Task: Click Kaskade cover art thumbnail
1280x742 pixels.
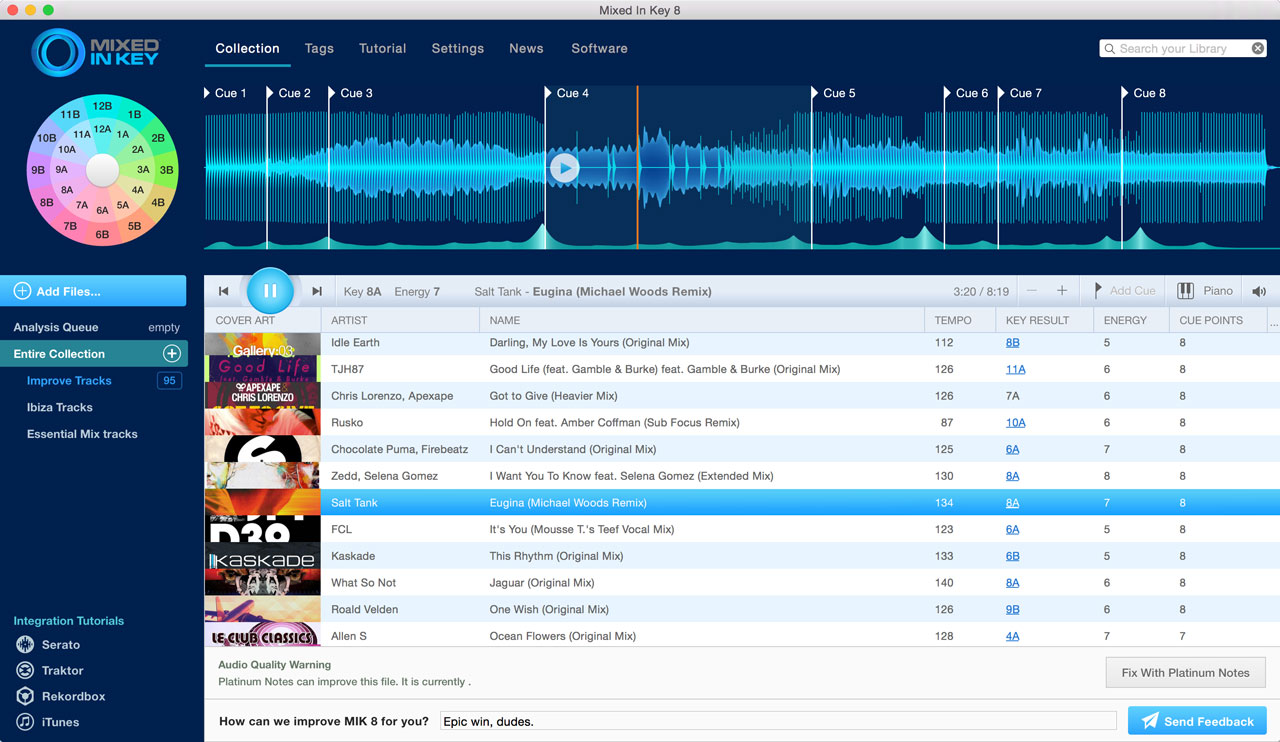Action: 263,556
